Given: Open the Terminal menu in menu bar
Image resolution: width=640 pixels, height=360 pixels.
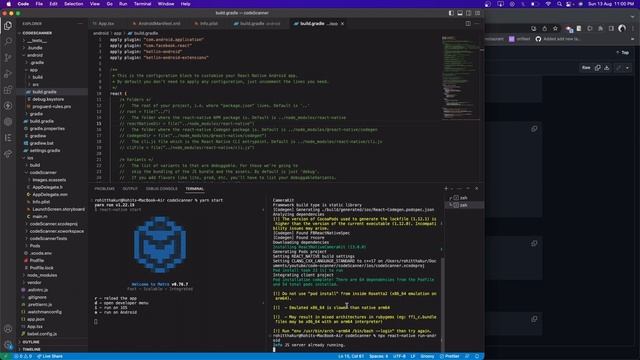Looking at the screenshot, I should (142, 4).
